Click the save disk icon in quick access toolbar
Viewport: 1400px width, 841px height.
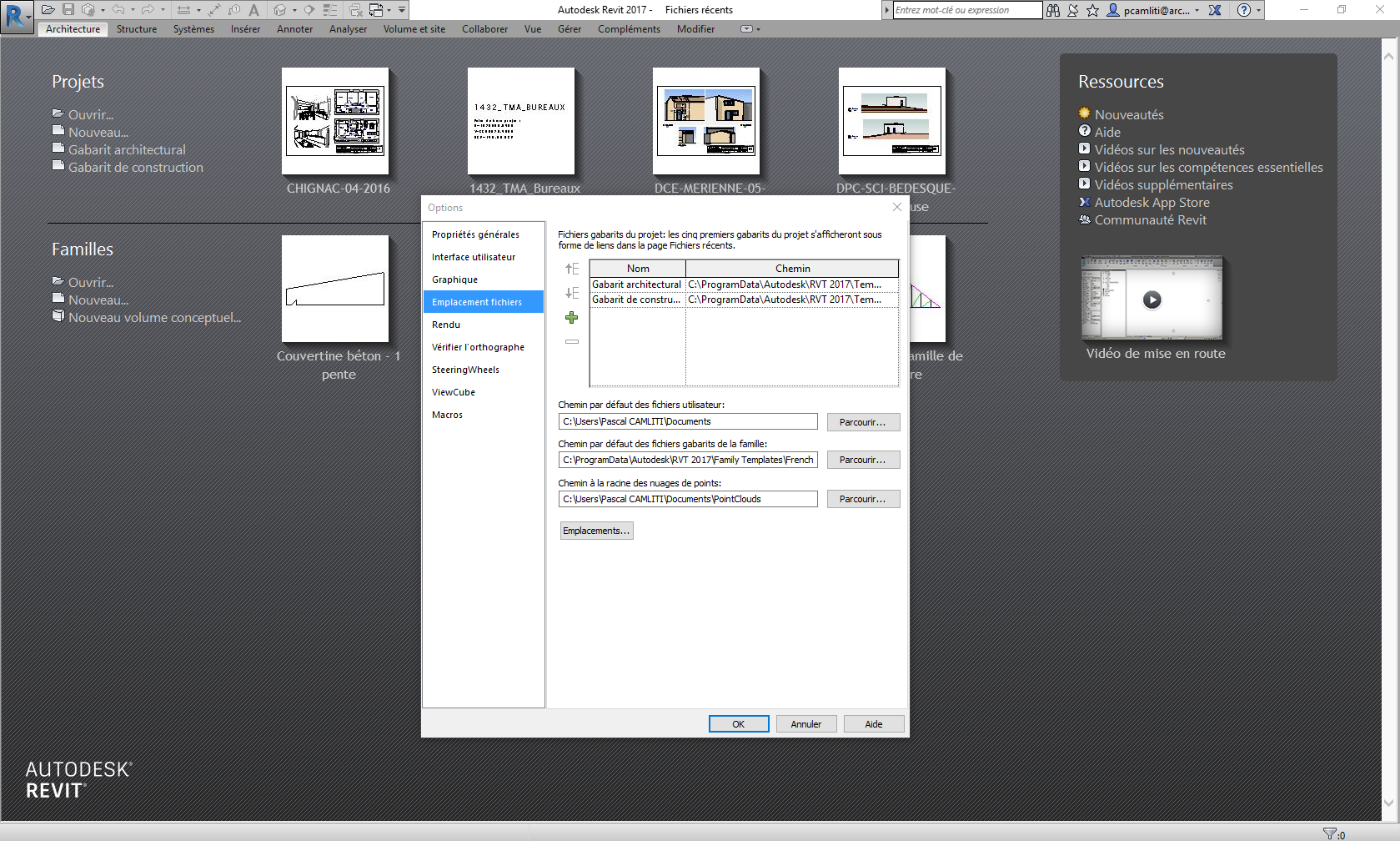tap(68, 10)
